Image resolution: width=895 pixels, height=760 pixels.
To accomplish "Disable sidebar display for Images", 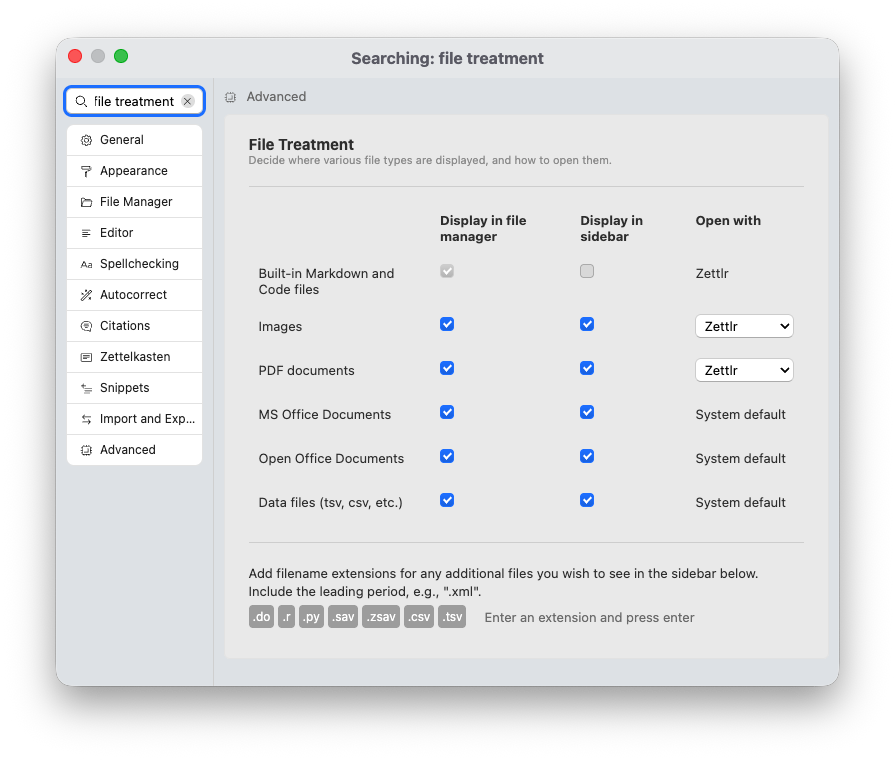I will (x=587, y=324).
